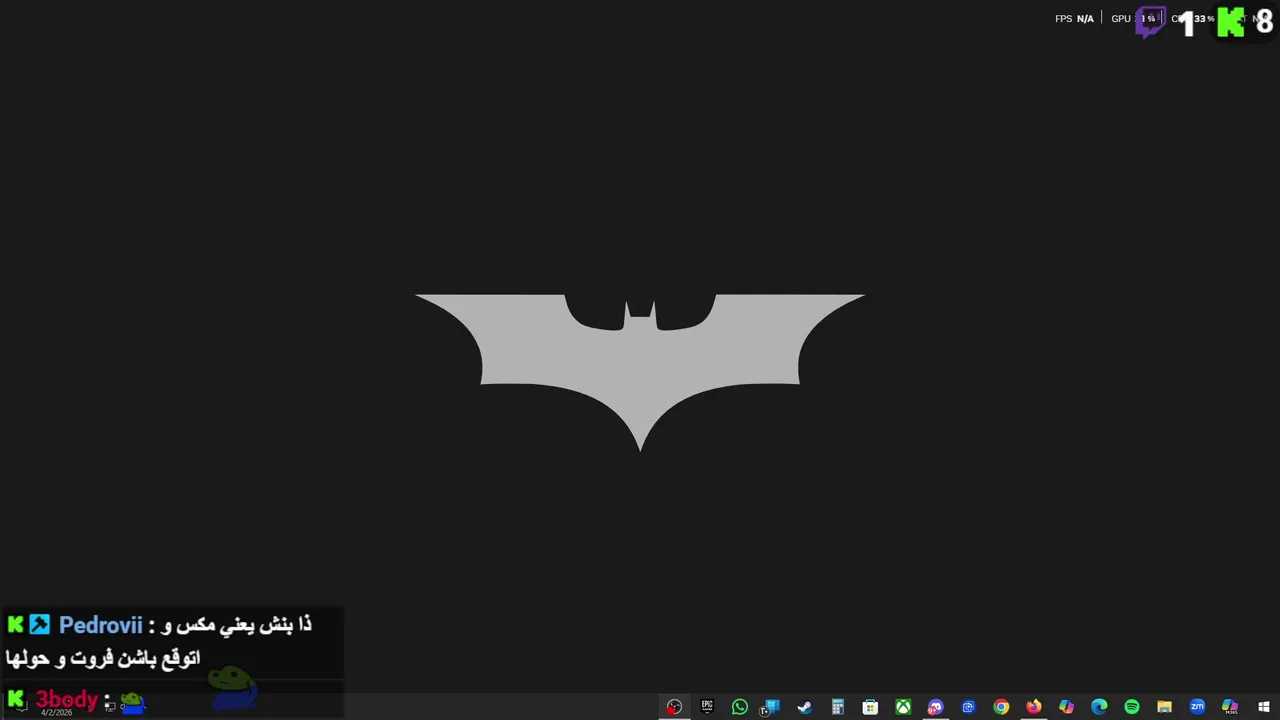Viewport: 1280px width, 720px height.
Task: Open the red-black circular app icon on taskbar
Action: point(674,707)
